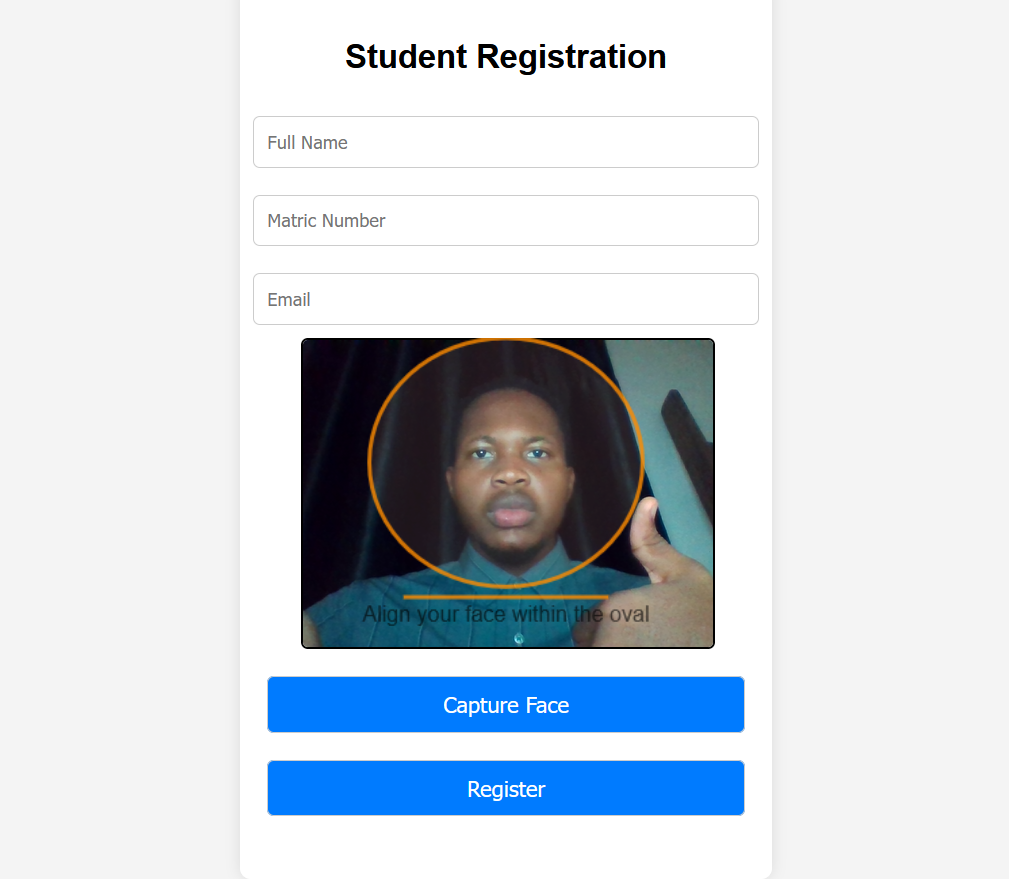Click the Full Name input field
1009x879 pixels.
tap(505, 142)
